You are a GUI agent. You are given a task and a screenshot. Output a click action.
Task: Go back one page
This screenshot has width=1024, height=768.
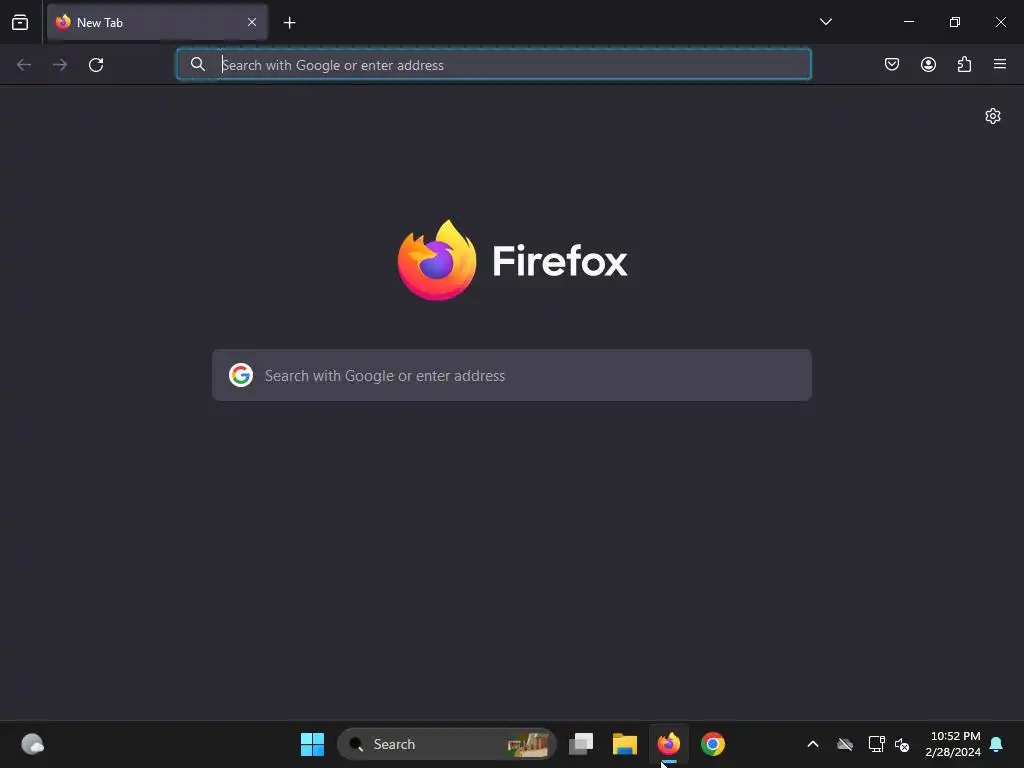click(24, 65)
